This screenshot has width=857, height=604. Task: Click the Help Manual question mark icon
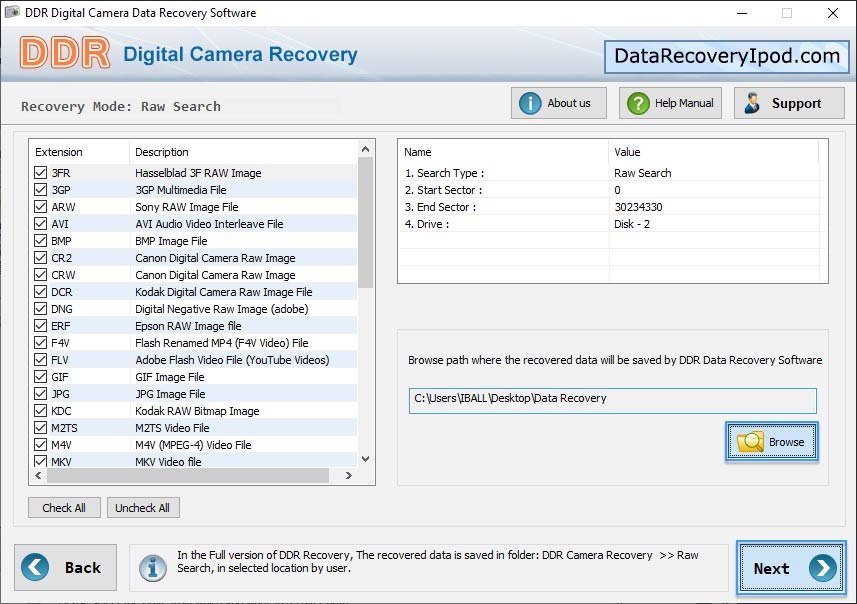638,103
